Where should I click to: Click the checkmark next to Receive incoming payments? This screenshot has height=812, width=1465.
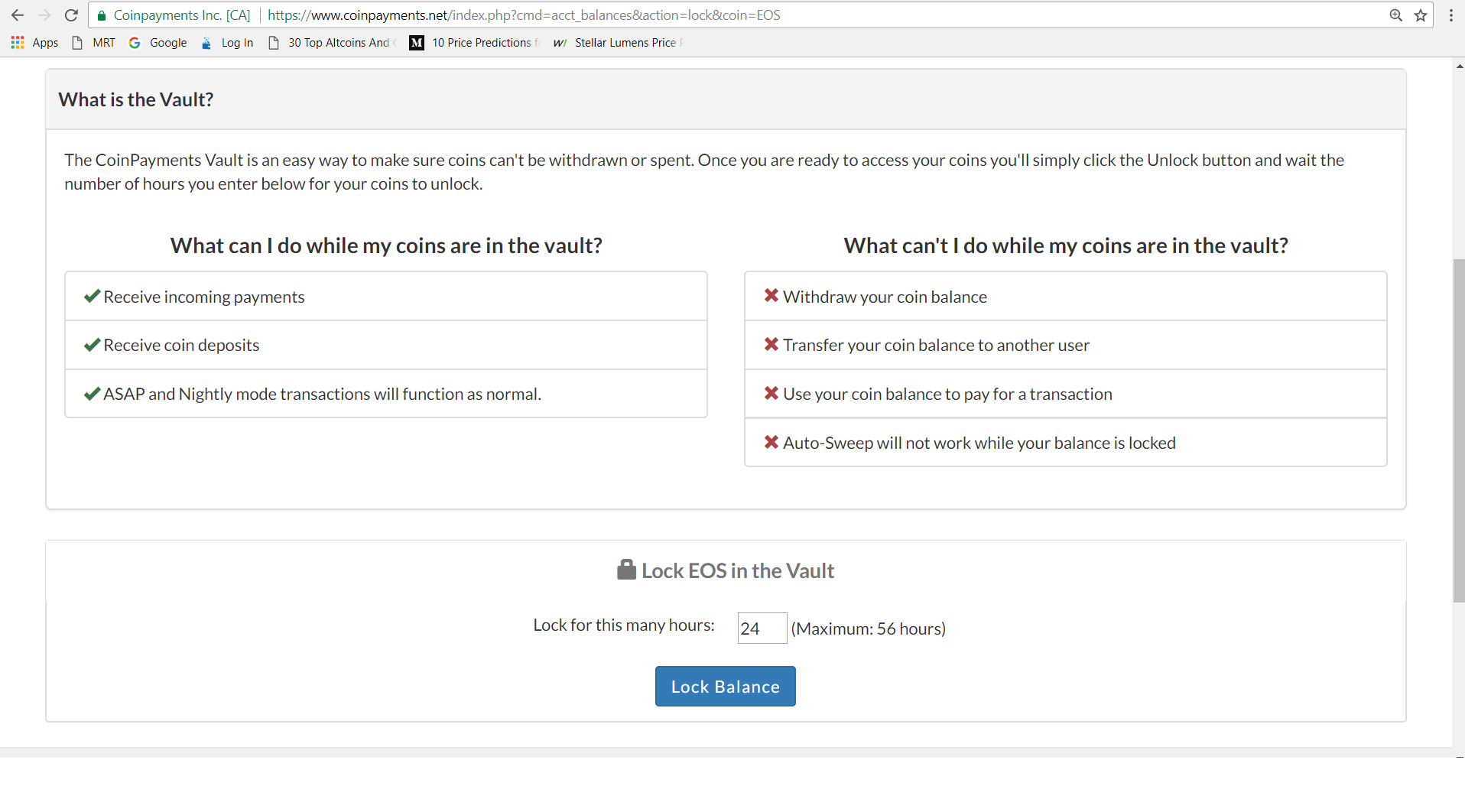click(92, 296)
